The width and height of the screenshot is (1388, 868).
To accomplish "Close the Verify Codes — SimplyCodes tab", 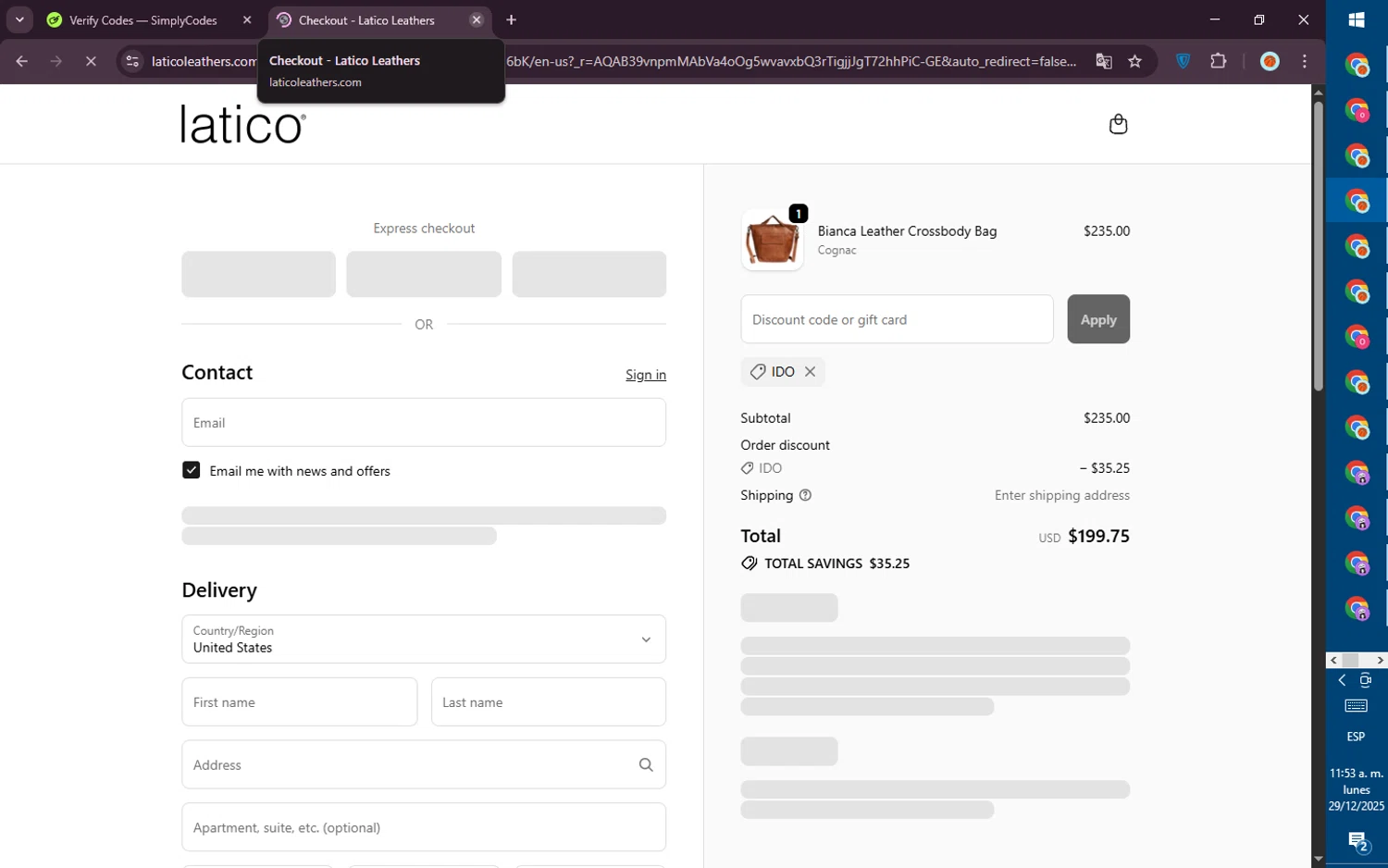I will [247, 20].
